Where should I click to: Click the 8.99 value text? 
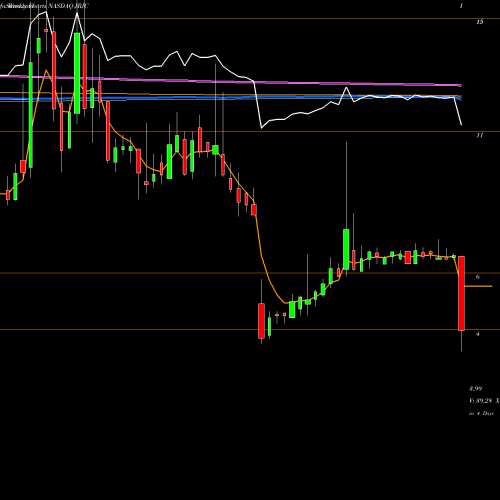point(475,389)
